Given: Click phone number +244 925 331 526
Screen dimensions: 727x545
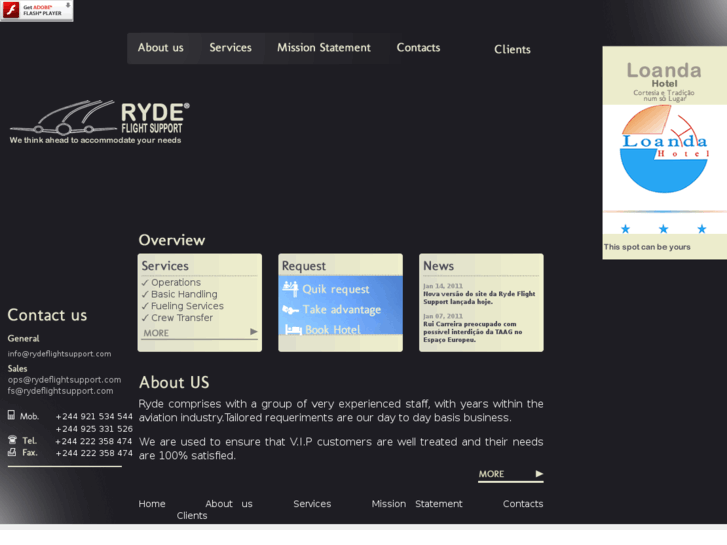Looking at the screenshot, I should (94, 429).
